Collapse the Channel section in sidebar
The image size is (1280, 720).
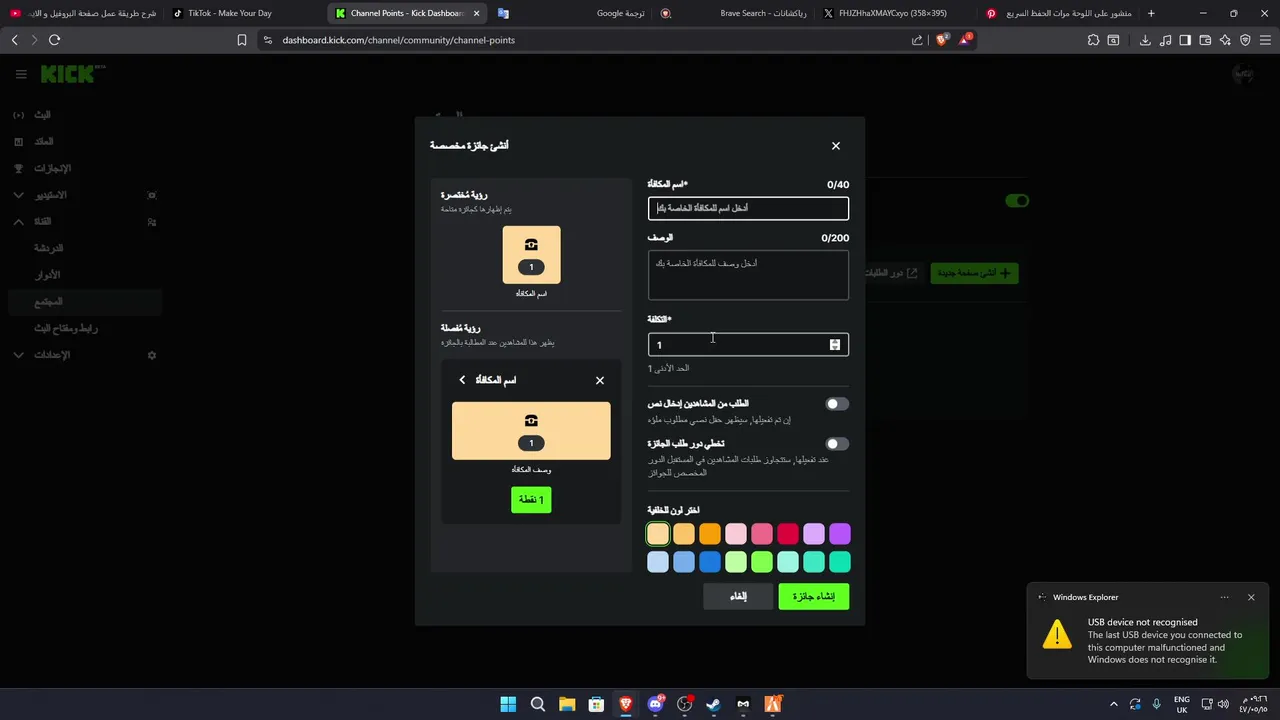coord(18,222)
